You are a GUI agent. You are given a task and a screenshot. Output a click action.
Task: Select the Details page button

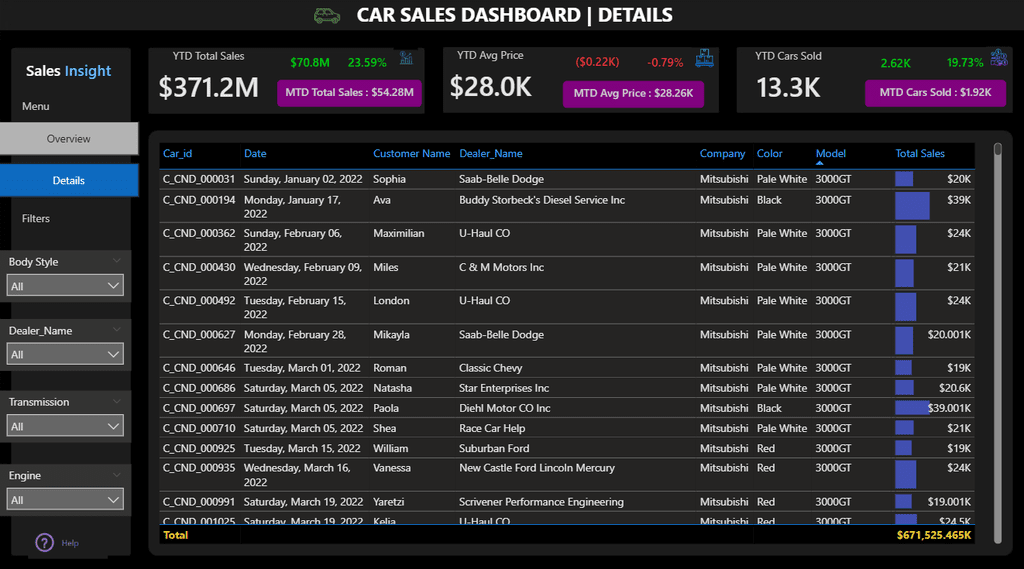[x=68, y=181]
